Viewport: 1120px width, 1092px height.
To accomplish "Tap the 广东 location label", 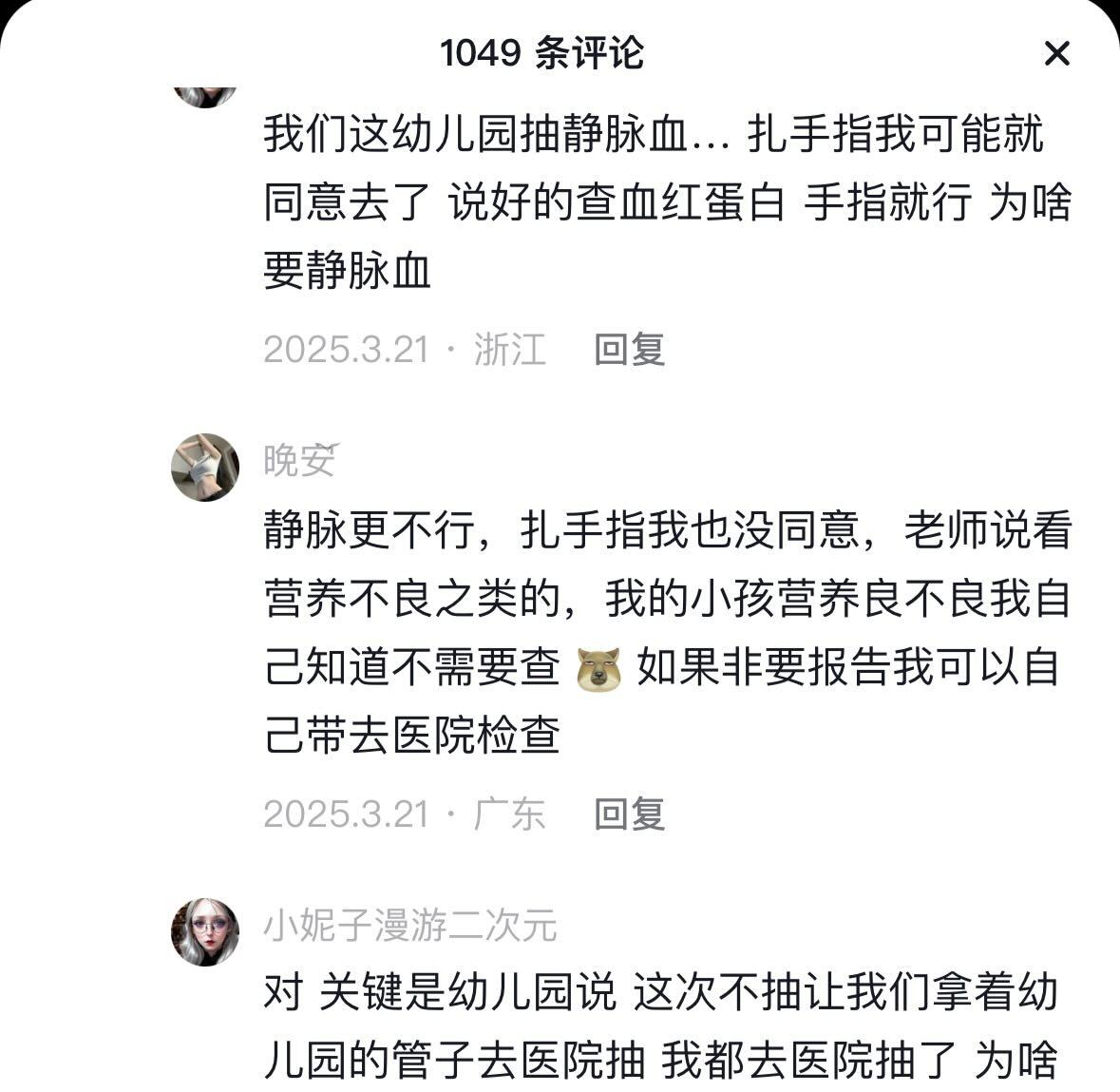I will coord(509,814).
